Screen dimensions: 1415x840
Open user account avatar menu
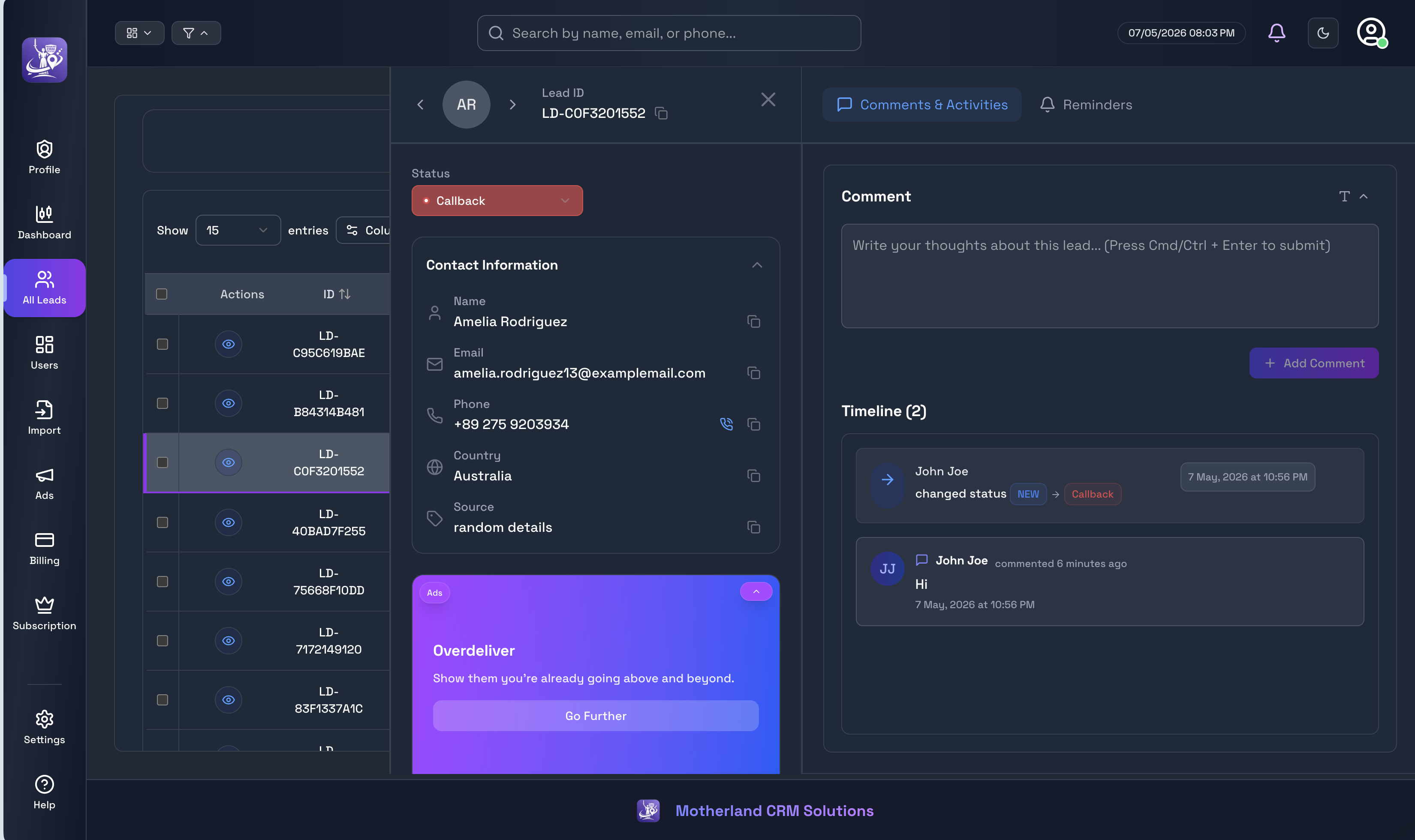(x=1371, y=32)
